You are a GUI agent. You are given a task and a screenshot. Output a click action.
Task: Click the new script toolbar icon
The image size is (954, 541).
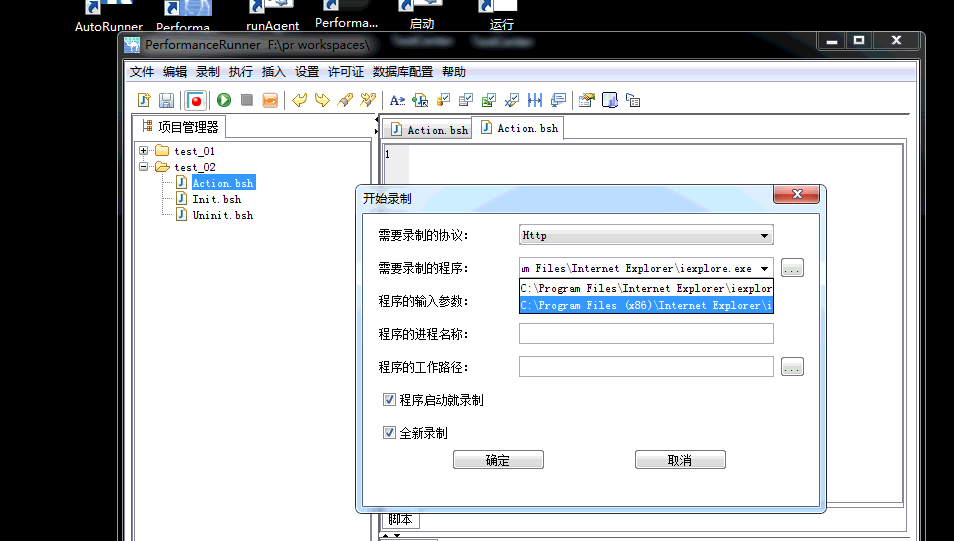(144, 100)
